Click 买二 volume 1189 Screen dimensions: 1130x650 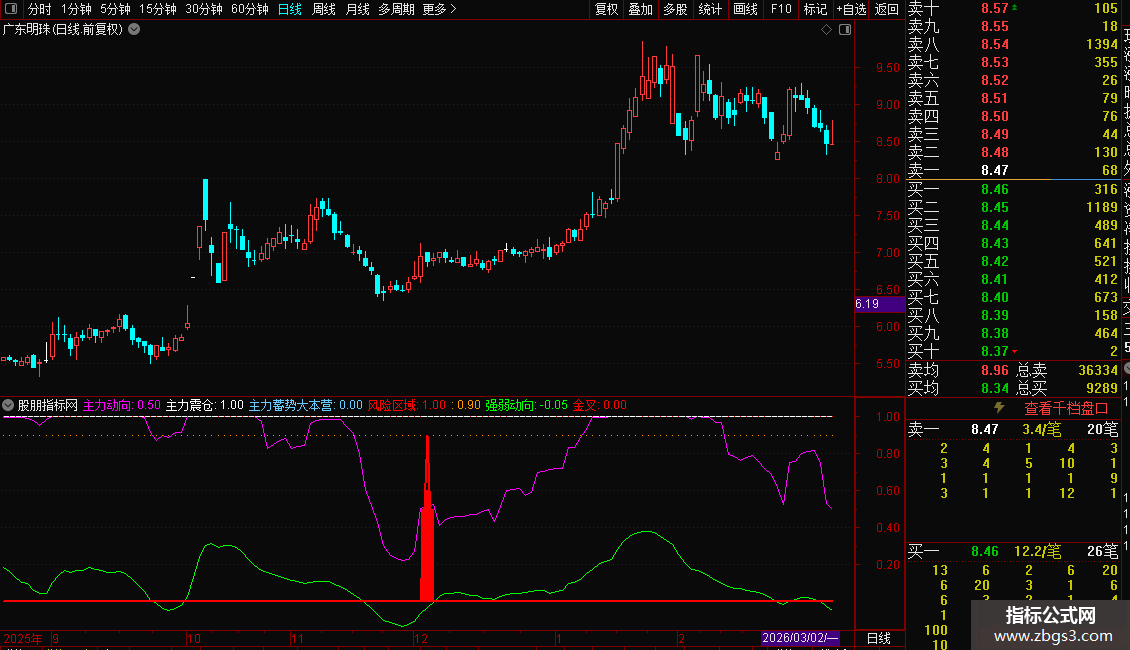(x=1102, y=208)
